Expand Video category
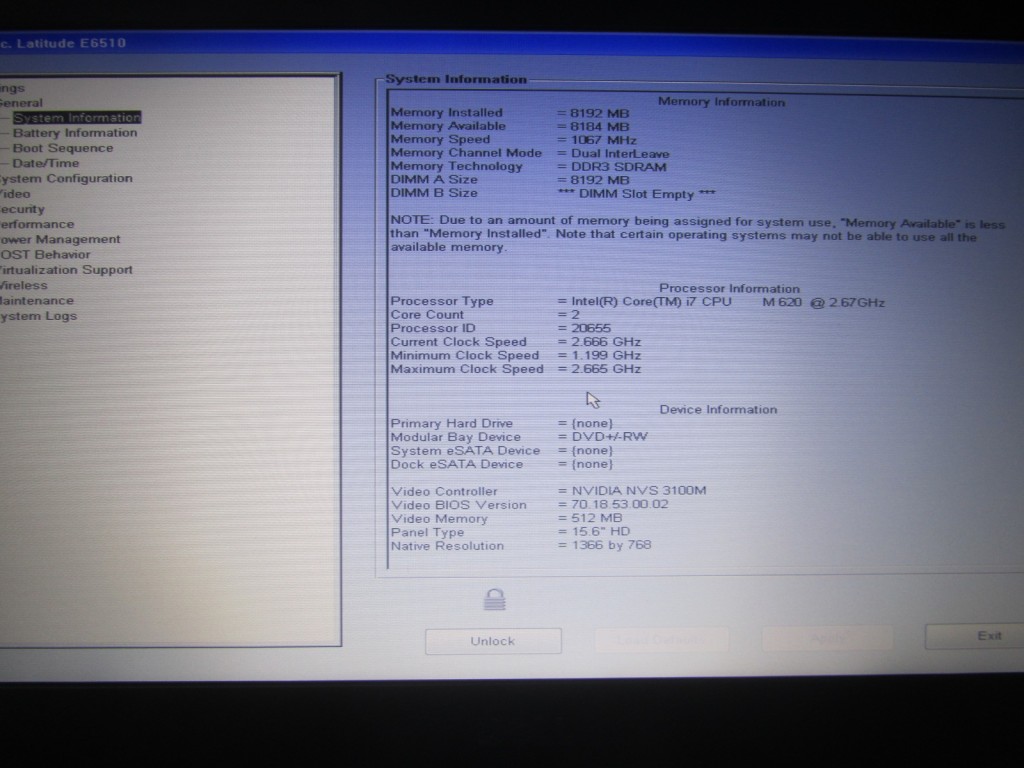The height and width of the screenshot is (768, 1024). (15, 194)
